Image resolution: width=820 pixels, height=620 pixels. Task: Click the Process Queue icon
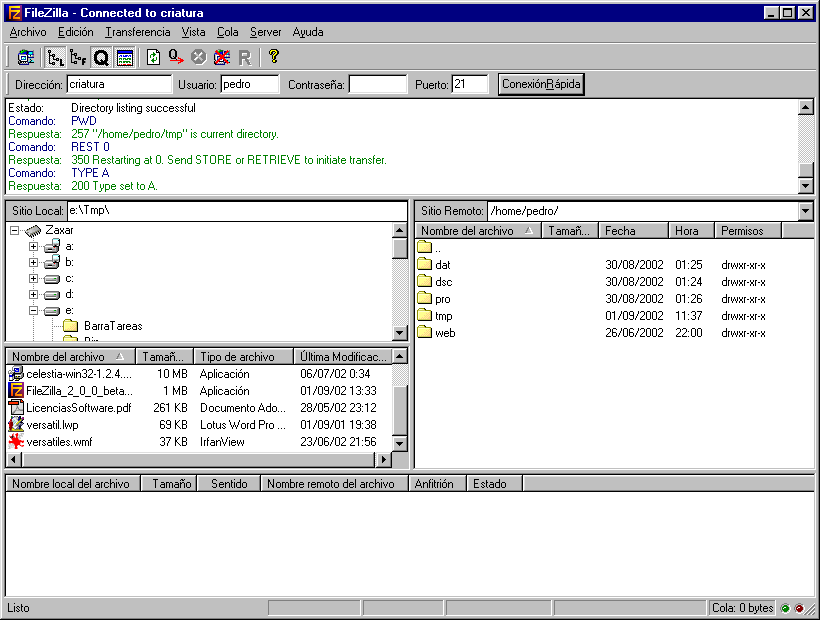pyautogui.click(x=176, y=58)
